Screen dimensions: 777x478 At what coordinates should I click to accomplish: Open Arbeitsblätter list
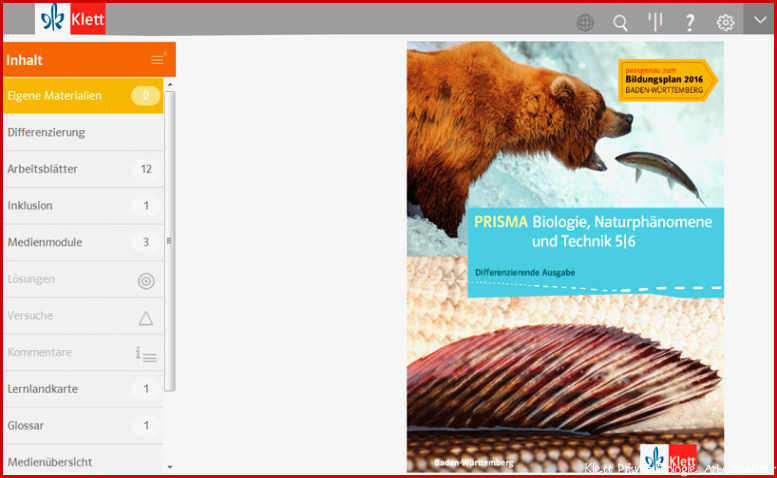(x=83, y=169)
